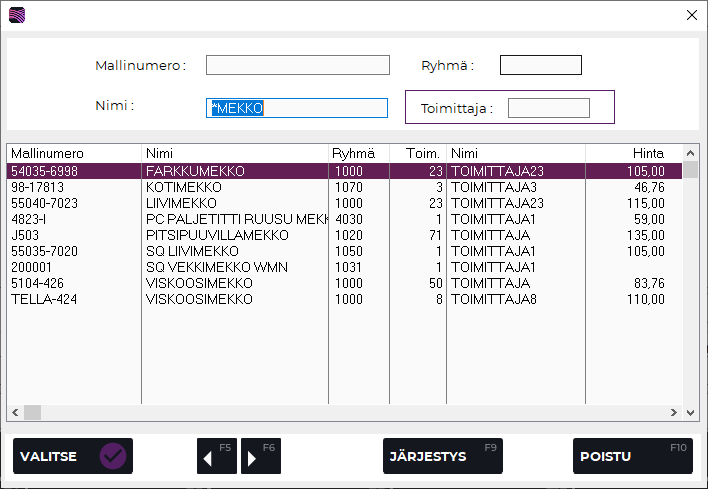The height and width of the screenshot is (489, 708).
Task: Exit via the POISTU button
Action: click(x=632, y=456)
